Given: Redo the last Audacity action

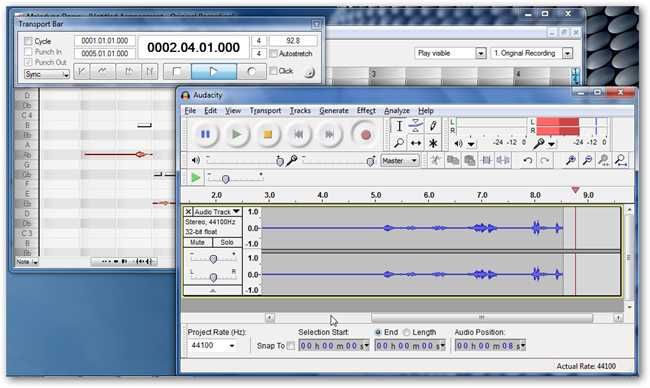Looking at the screenshot, I should (545, 160).
